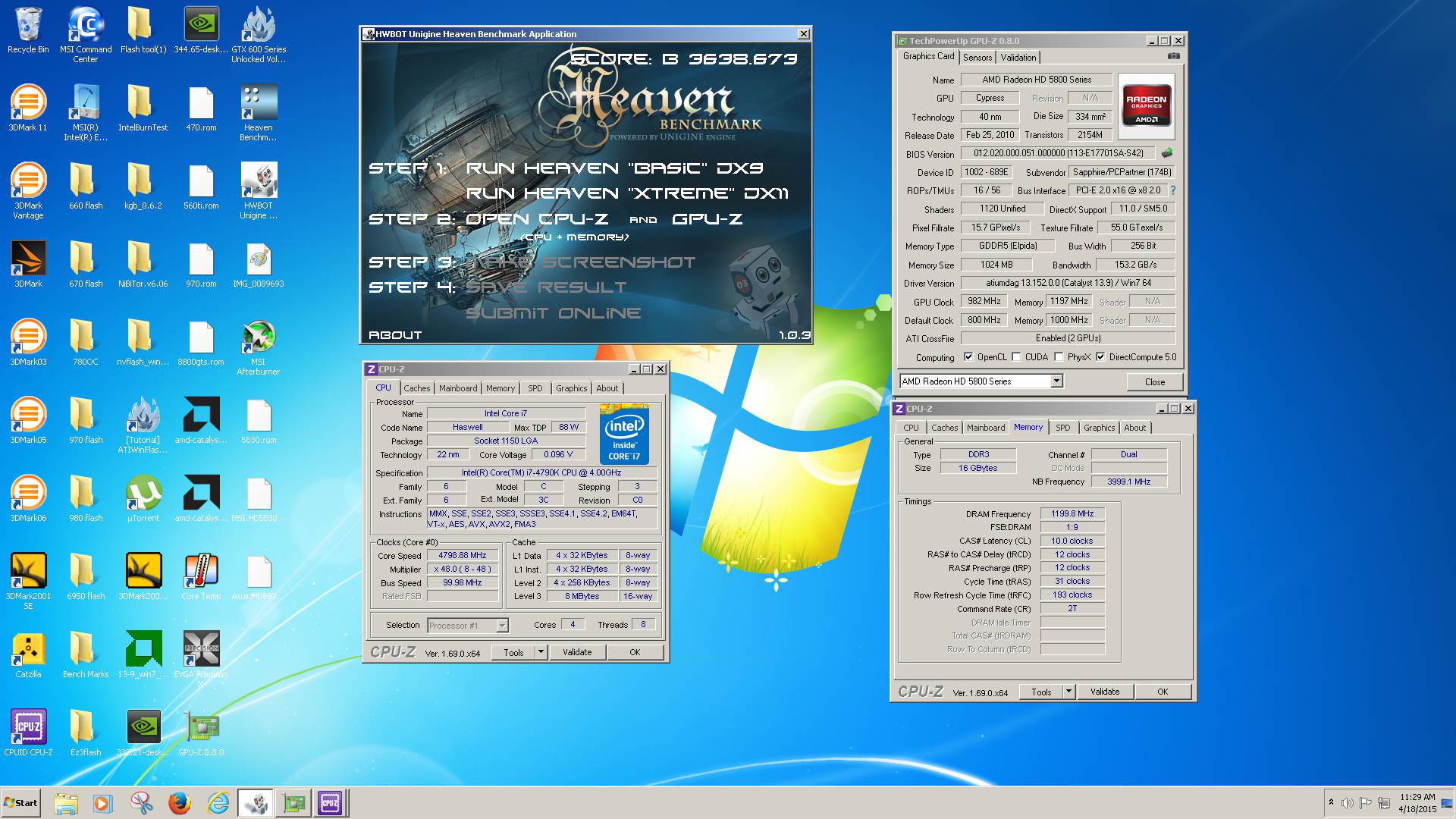Open HWBOT Unigine desktop shortcut
The width and height of the screenshot is (1456, 819).
pos(259,190)
